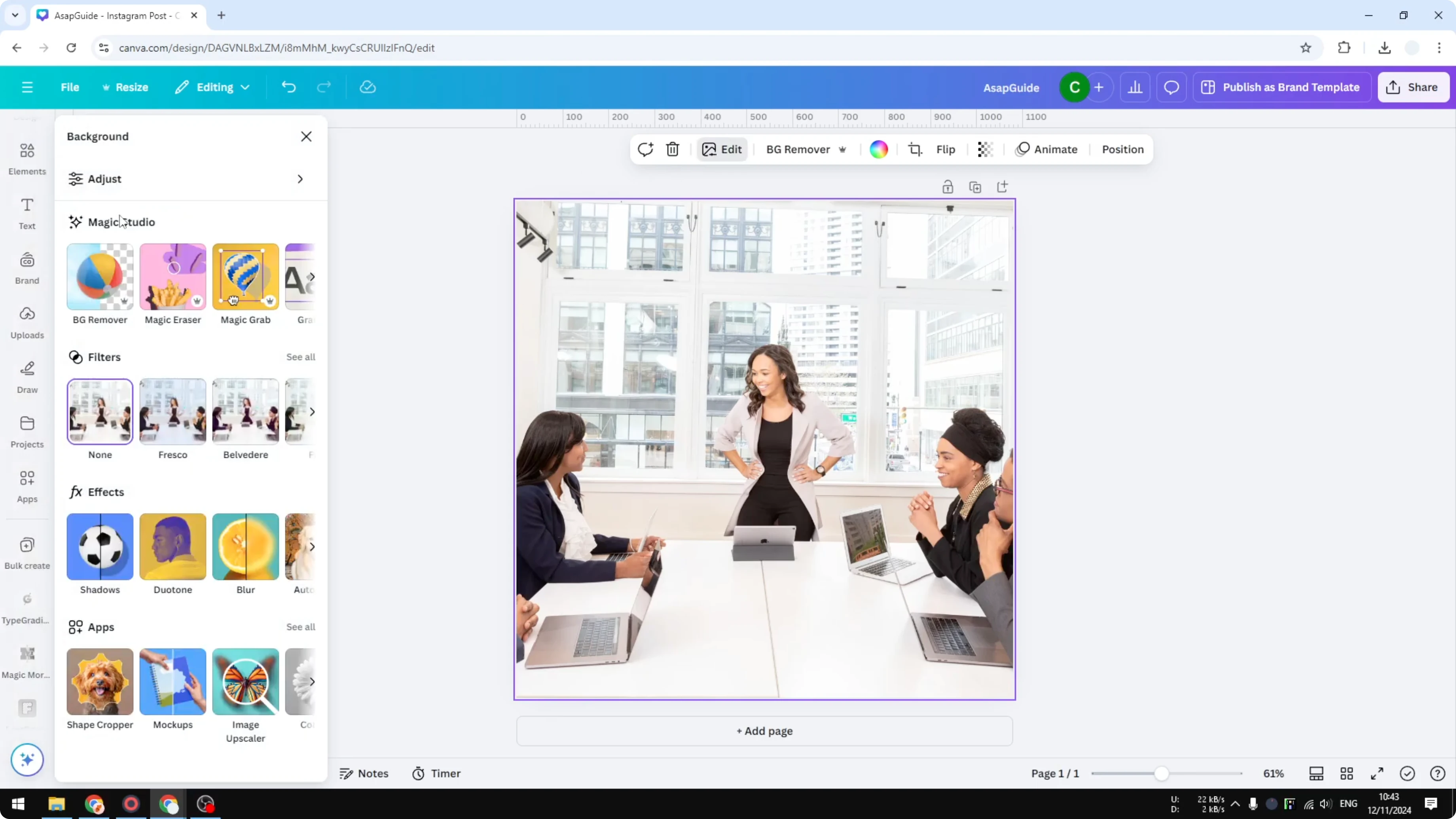Screen dimensions: 1456x819
Task: Lock the selected image
Action: 947,186
